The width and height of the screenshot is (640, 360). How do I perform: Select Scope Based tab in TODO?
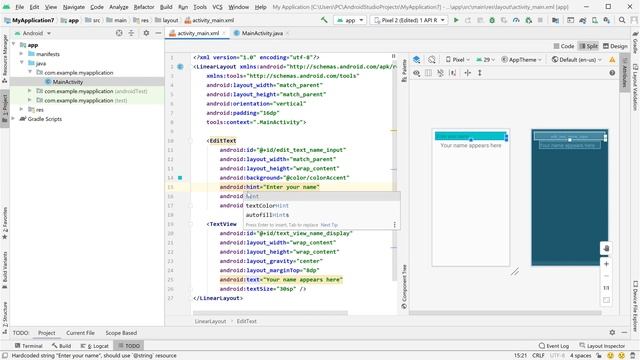(x=121, y=333)
